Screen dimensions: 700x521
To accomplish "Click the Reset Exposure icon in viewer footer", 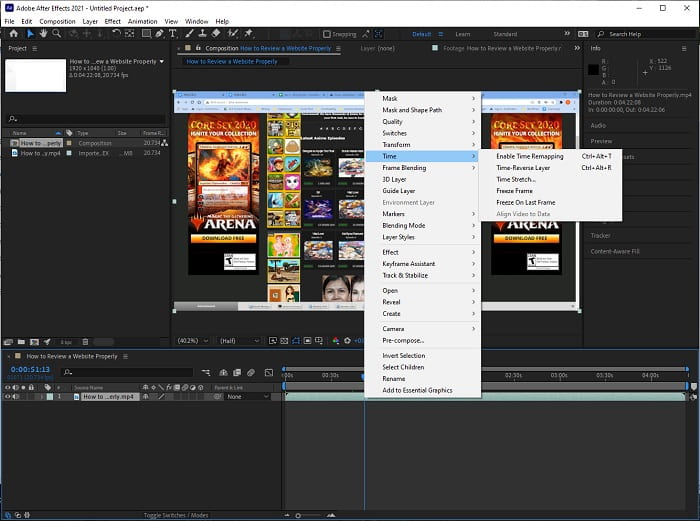I will click(347, 341).
